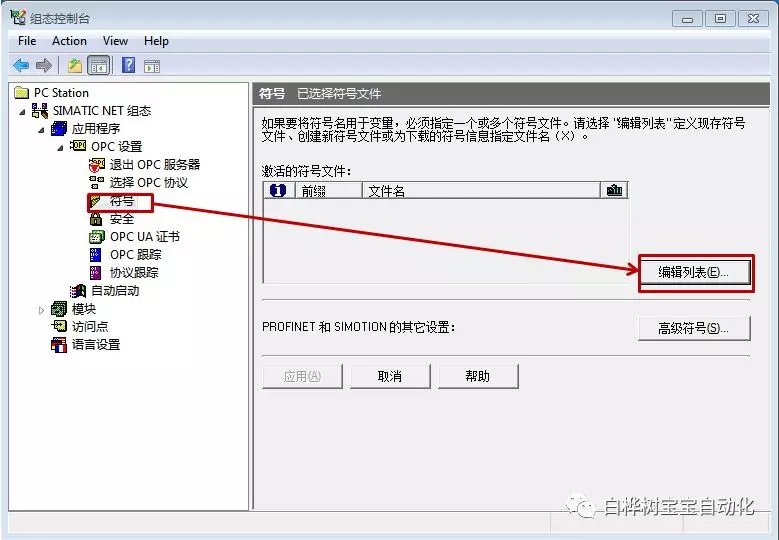Viewport: 779px width, 540px height.
Task: Collapse the OPC 设置 tree branch
Action: 60,147
